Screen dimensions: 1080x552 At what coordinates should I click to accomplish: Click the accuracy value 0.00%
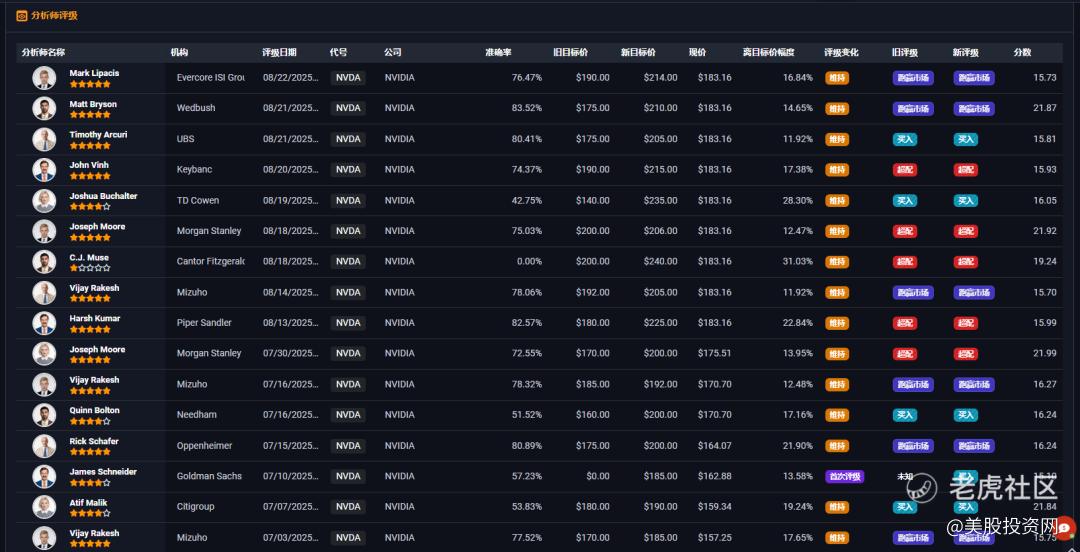point(530,262)
